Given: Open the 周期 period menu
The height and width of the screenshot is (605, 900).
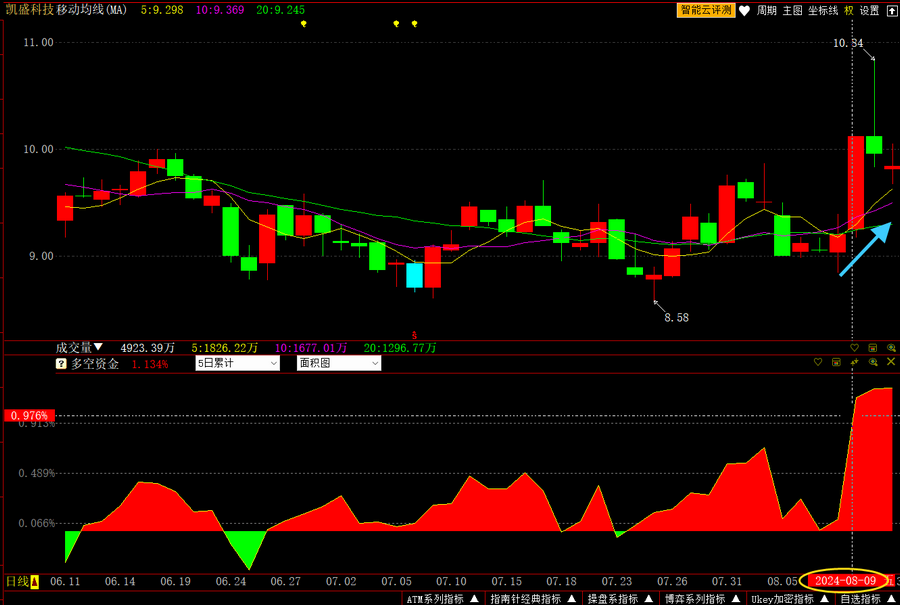Looking at the screenshot, I should (766, 10).
